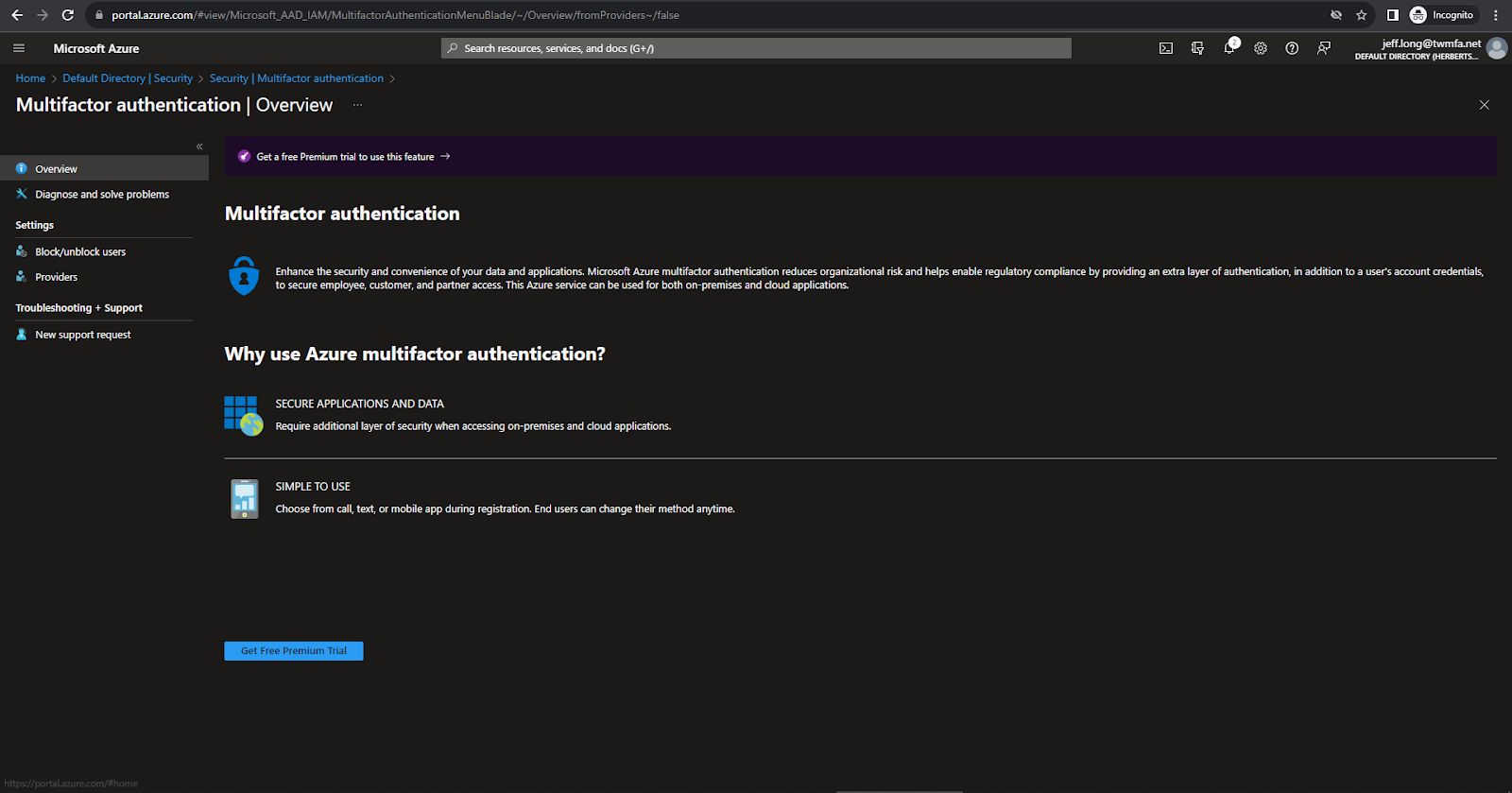View site information via the lock icon
Viewport: 1512px width, 793px height.
click(x=99, y=15)
